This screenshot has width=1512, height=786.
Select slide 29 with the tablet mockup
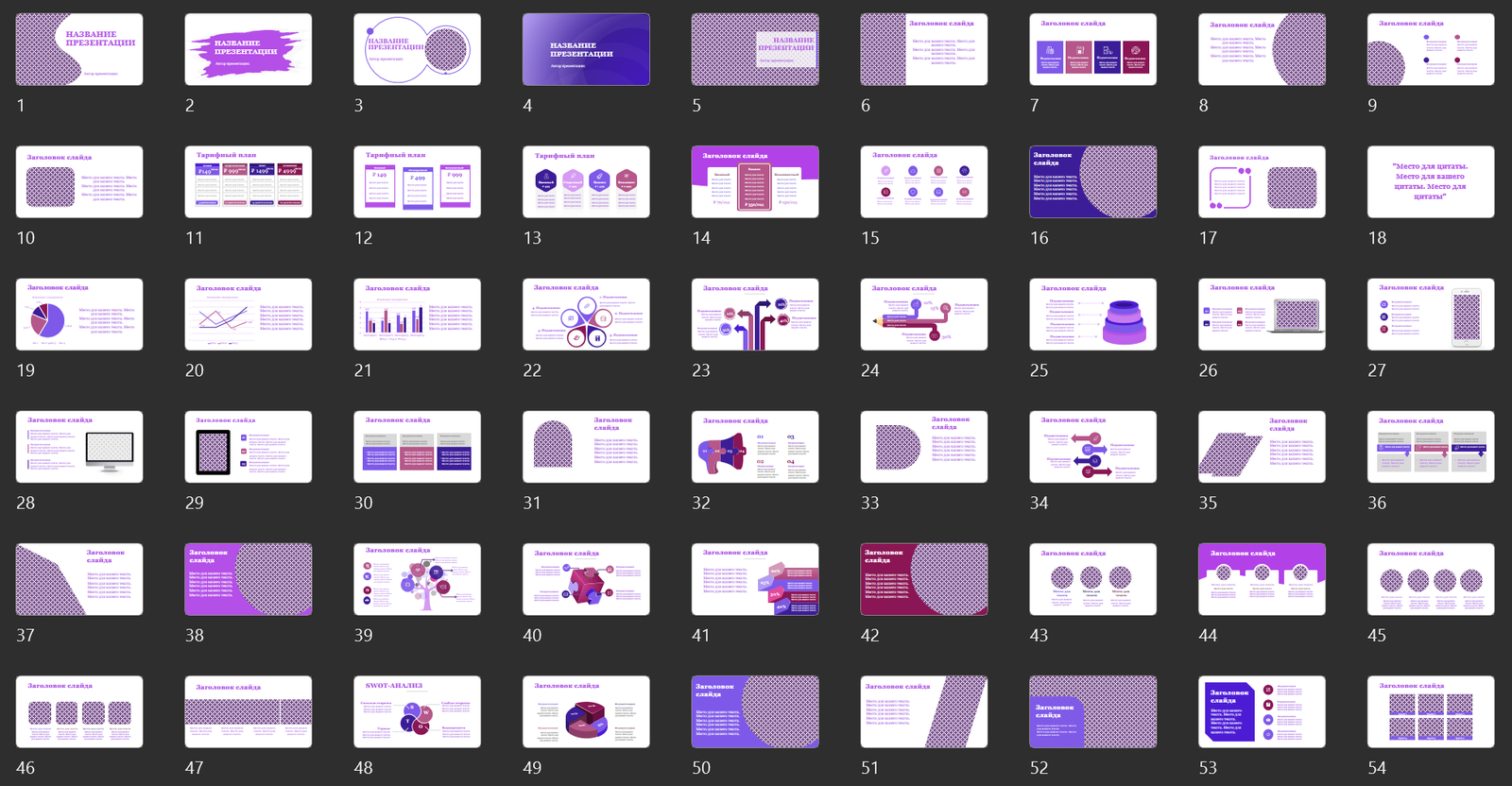point(248,447)
